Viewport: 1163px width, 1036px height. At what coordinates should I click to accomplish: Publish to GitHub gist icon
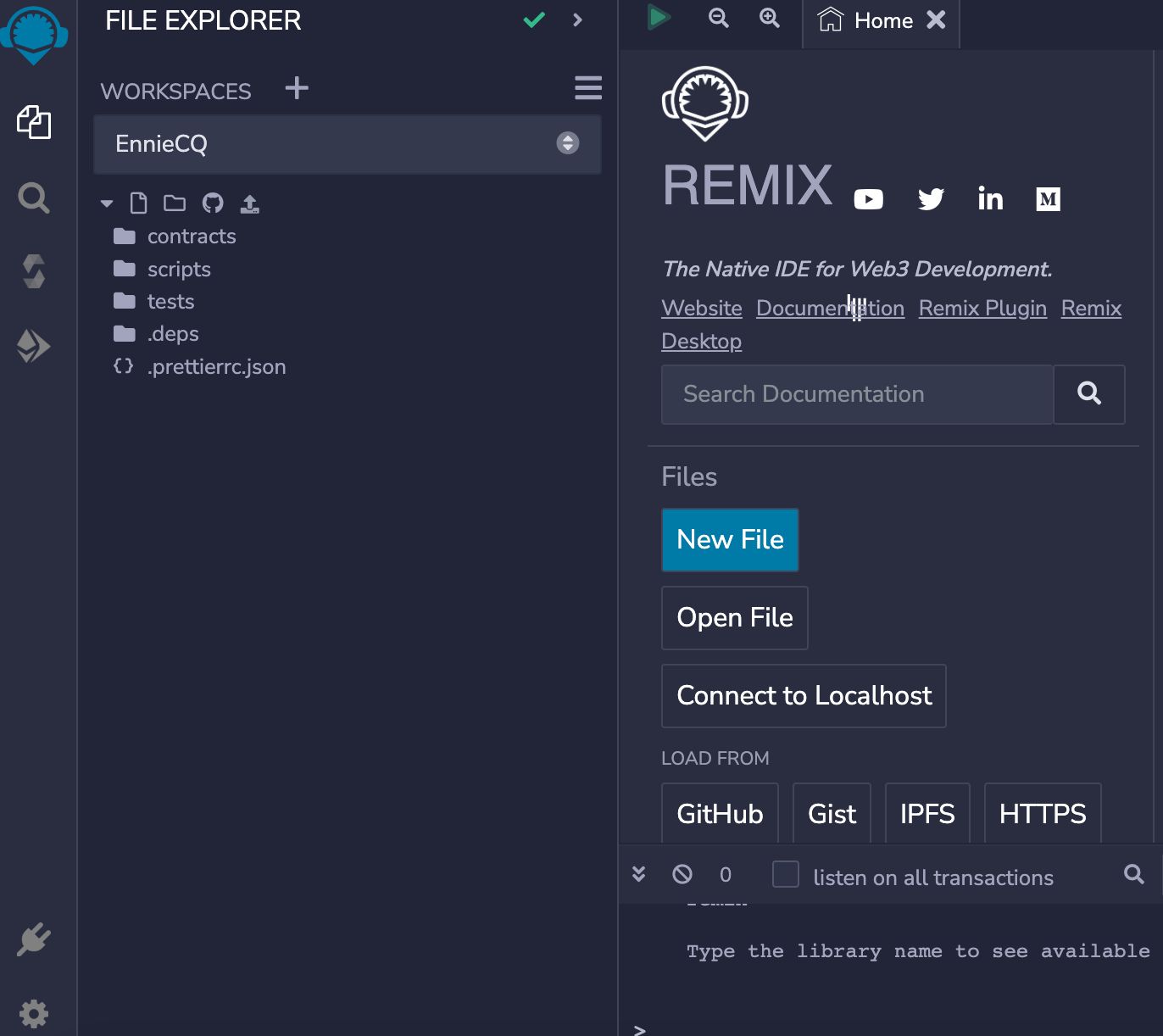[213, 203]
